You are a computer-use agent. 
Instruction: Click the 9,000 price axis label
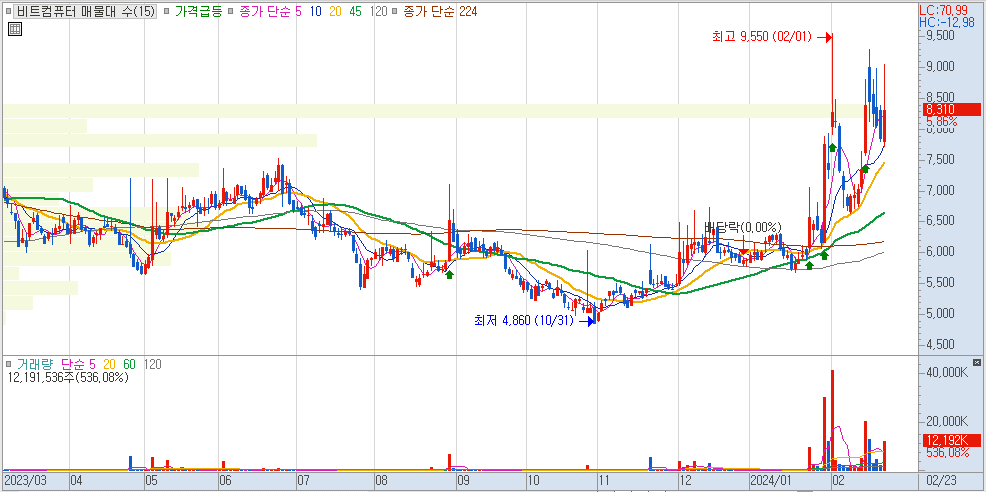pos(940,67)
